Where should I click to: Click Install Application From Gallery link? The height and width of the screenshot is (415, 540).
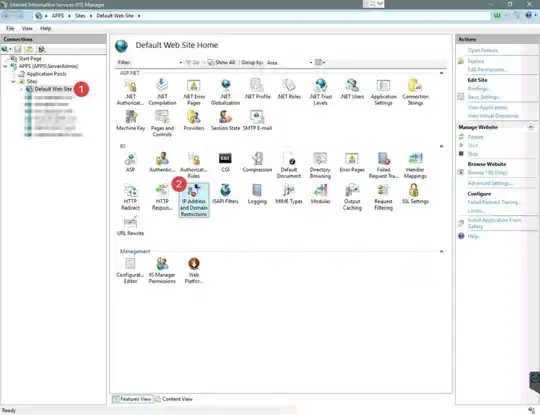click(494, 223)
